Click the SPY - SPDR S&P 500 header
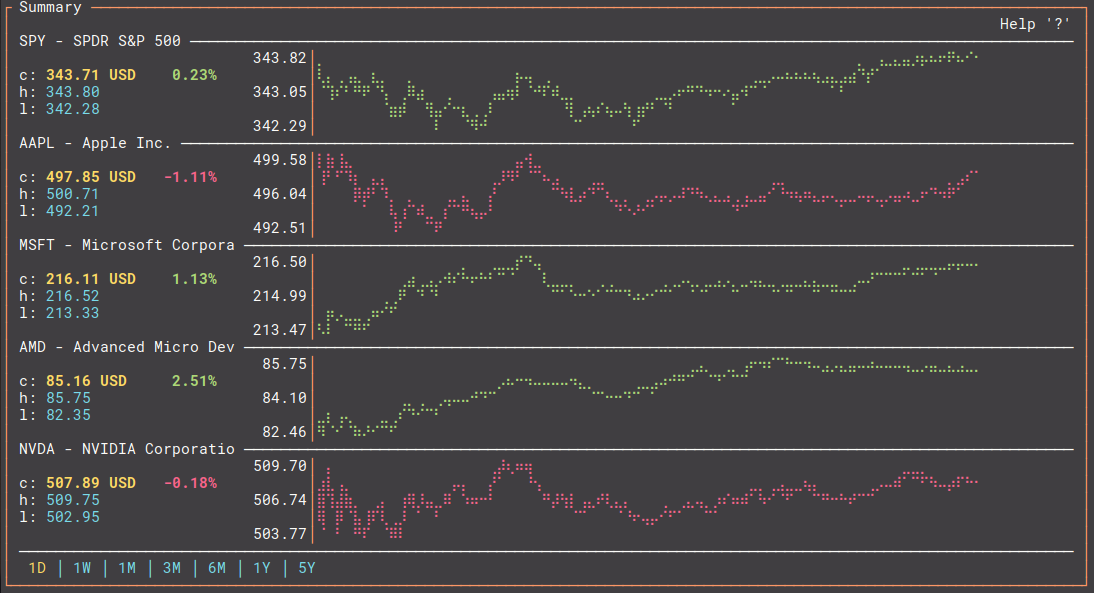The height and width of the screenshot is (593, 1094). click(100, 40)
